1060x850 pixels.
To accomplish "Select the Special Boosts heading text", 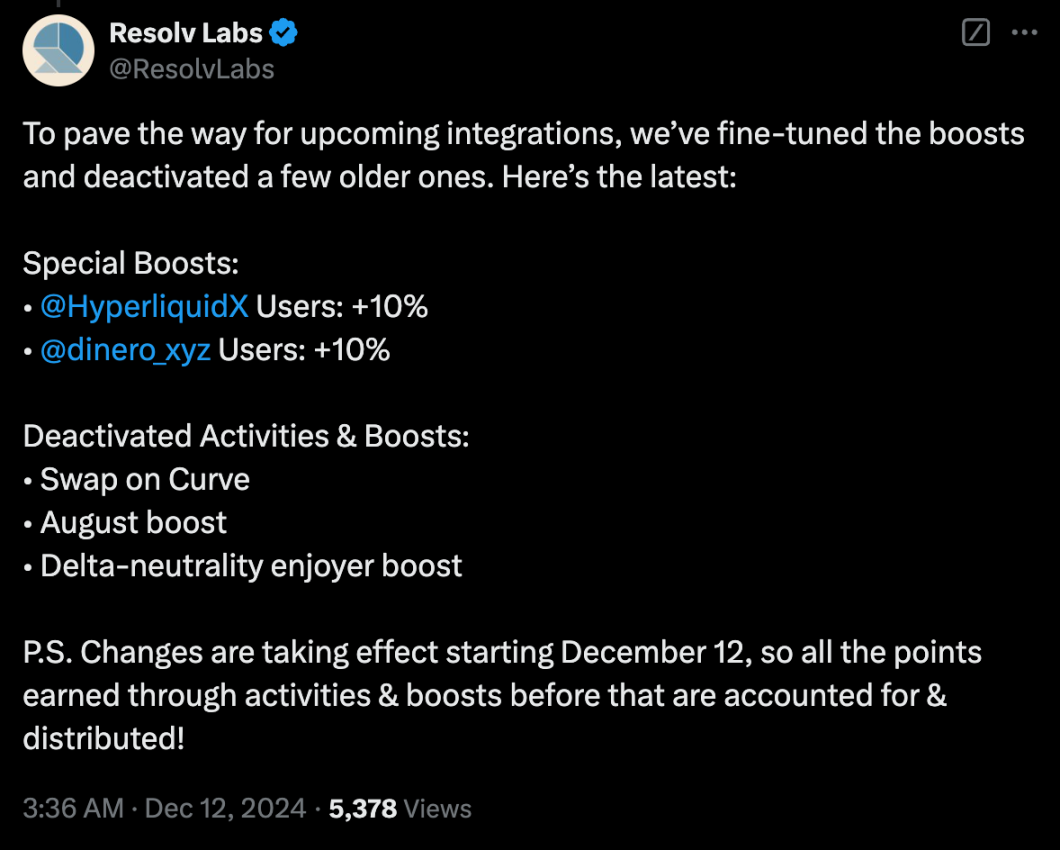I will [x=130, y=262].
